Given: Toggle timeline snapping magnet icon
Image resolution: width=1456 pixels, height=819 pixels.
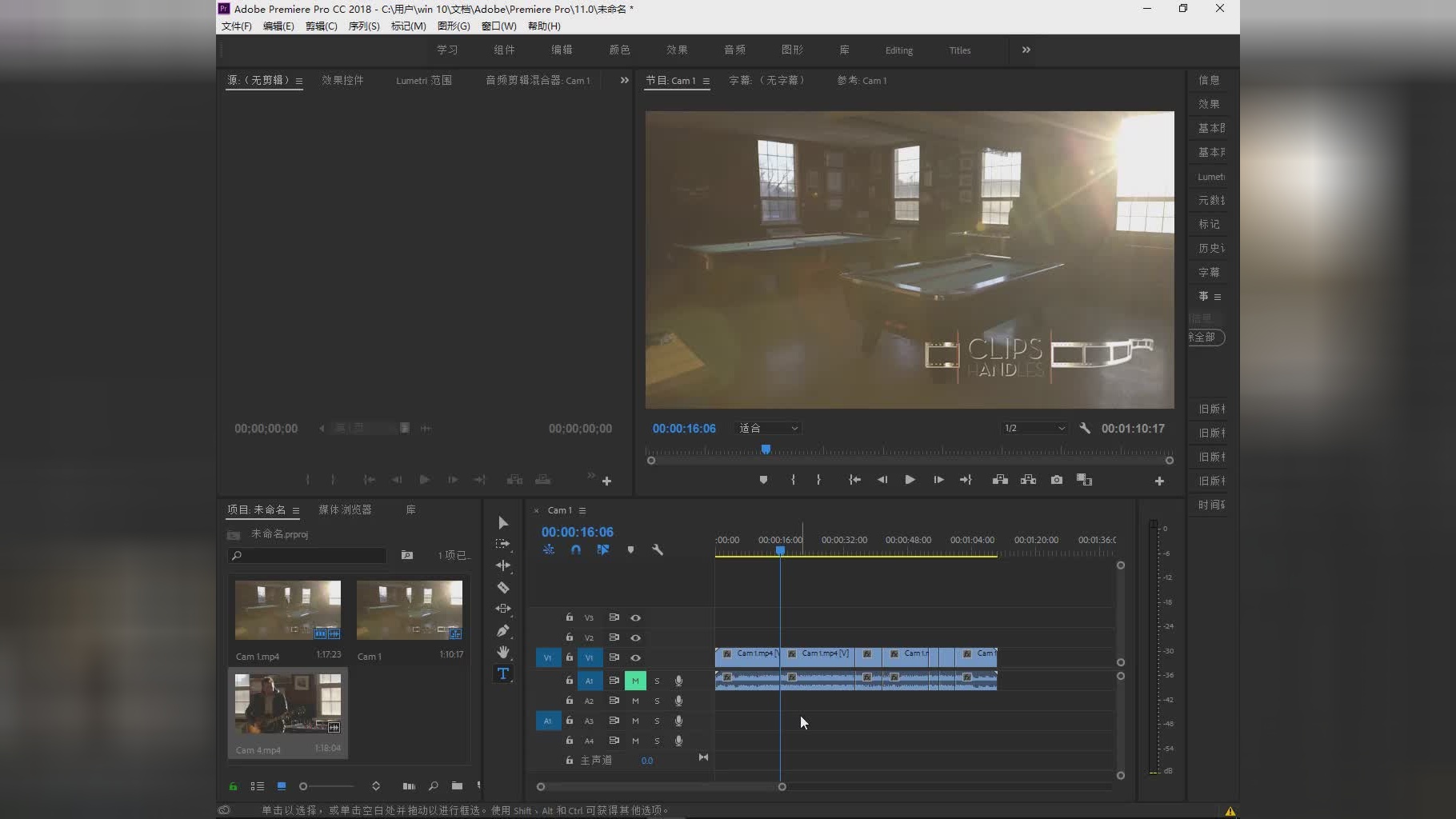Looking at the screenshot, I should pyautogui.click(x=576, y=550).
